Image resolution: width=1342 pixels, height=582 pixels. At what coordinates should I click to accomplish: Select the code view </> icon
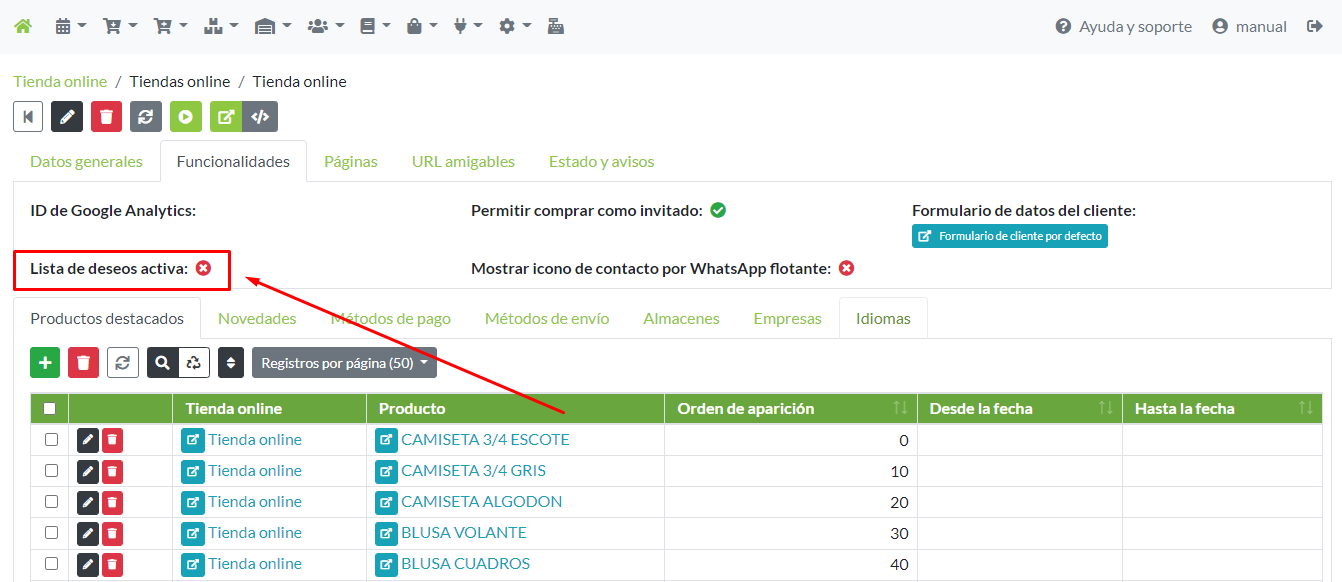pyautogui.click(x=260, y=116)
